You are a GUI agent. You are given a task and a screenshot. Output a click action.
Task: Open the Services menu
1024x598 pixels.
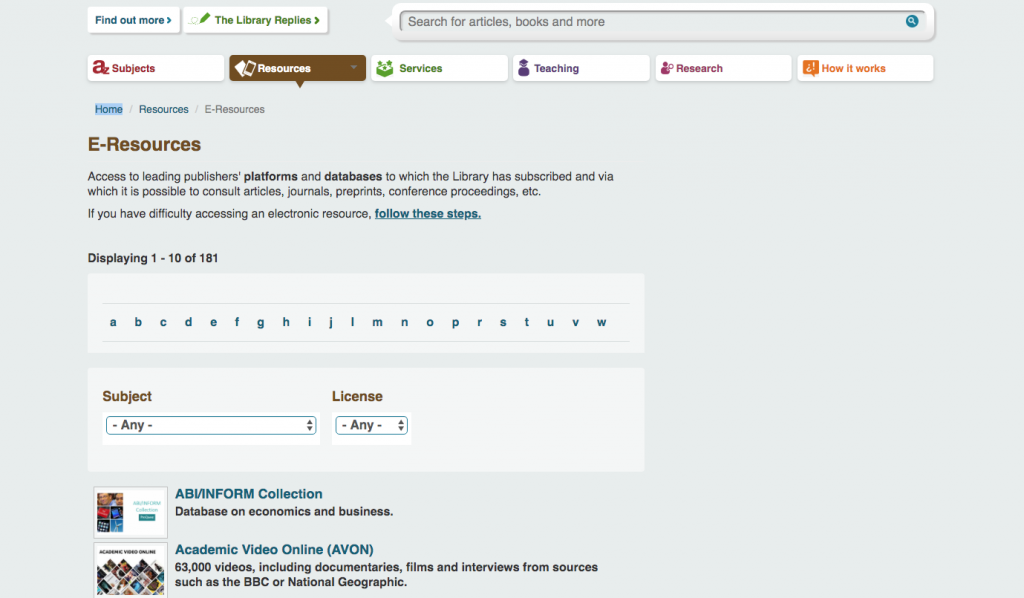click(x=439, y=68)
